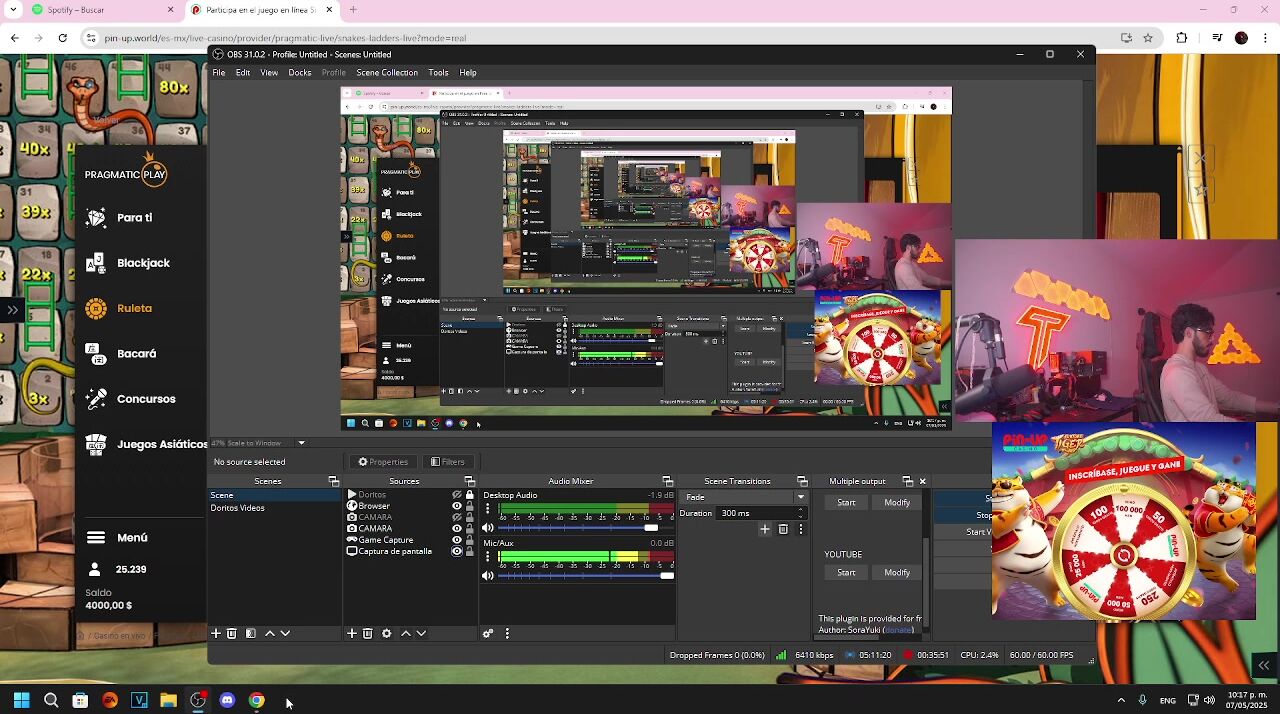Select the Doritos Videos scene
This screenshot has width=1280, height=714.
coord(238,508)
